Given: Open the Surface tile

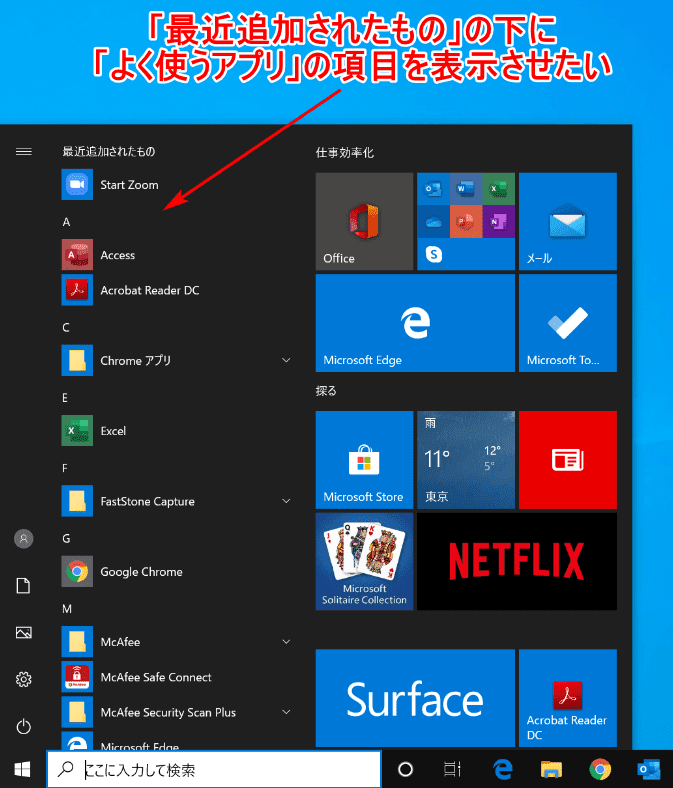Looking at the screenshot, I should click(415, 698).
